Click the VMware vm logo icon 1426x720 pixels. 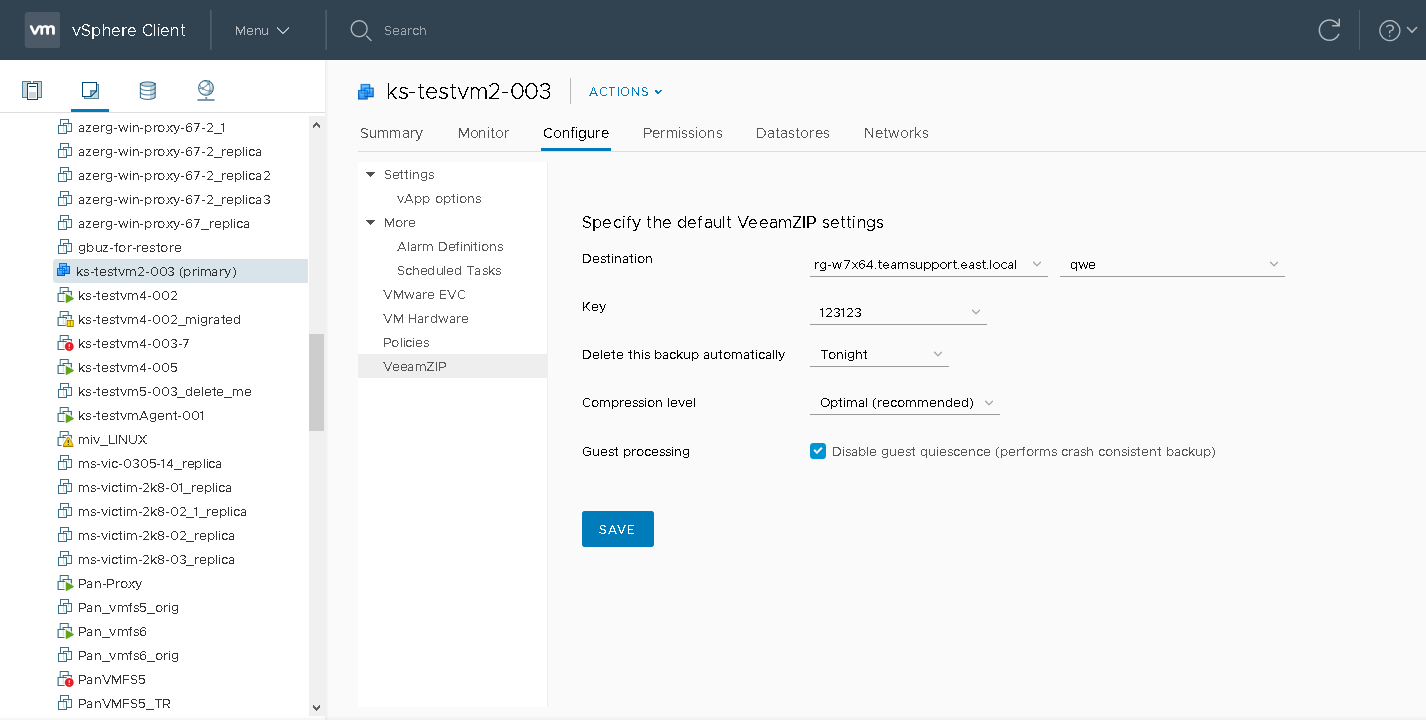[42, 30]
